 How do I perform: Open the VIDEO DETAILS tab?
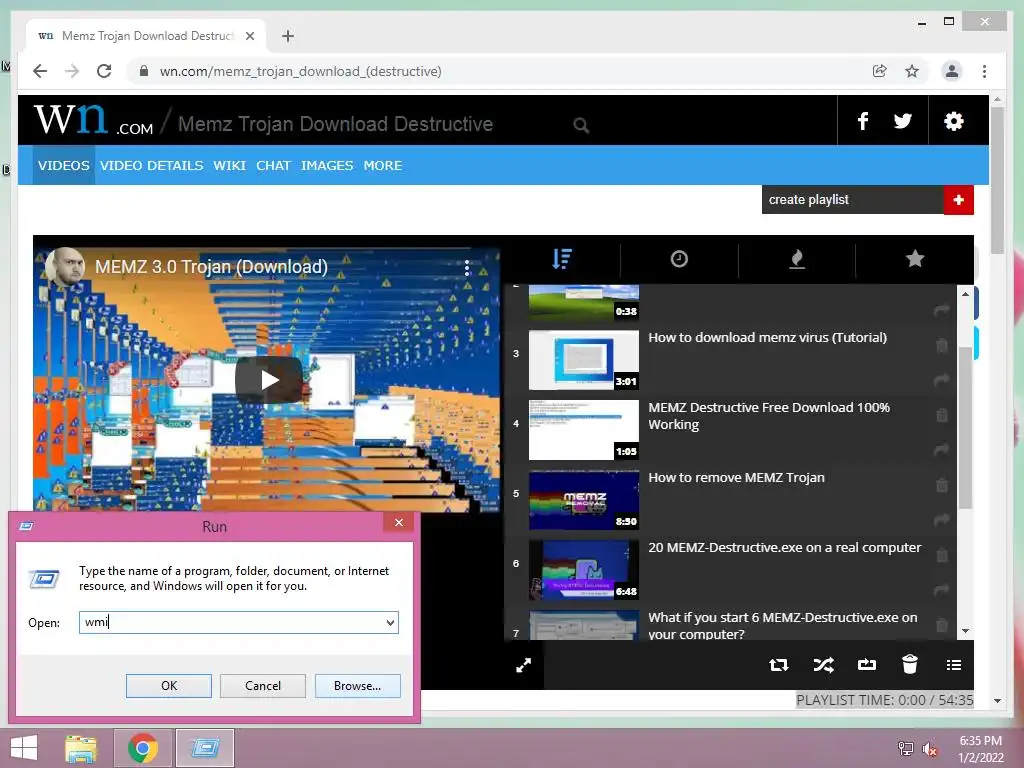pyautogui.click(x=152, y=165)
